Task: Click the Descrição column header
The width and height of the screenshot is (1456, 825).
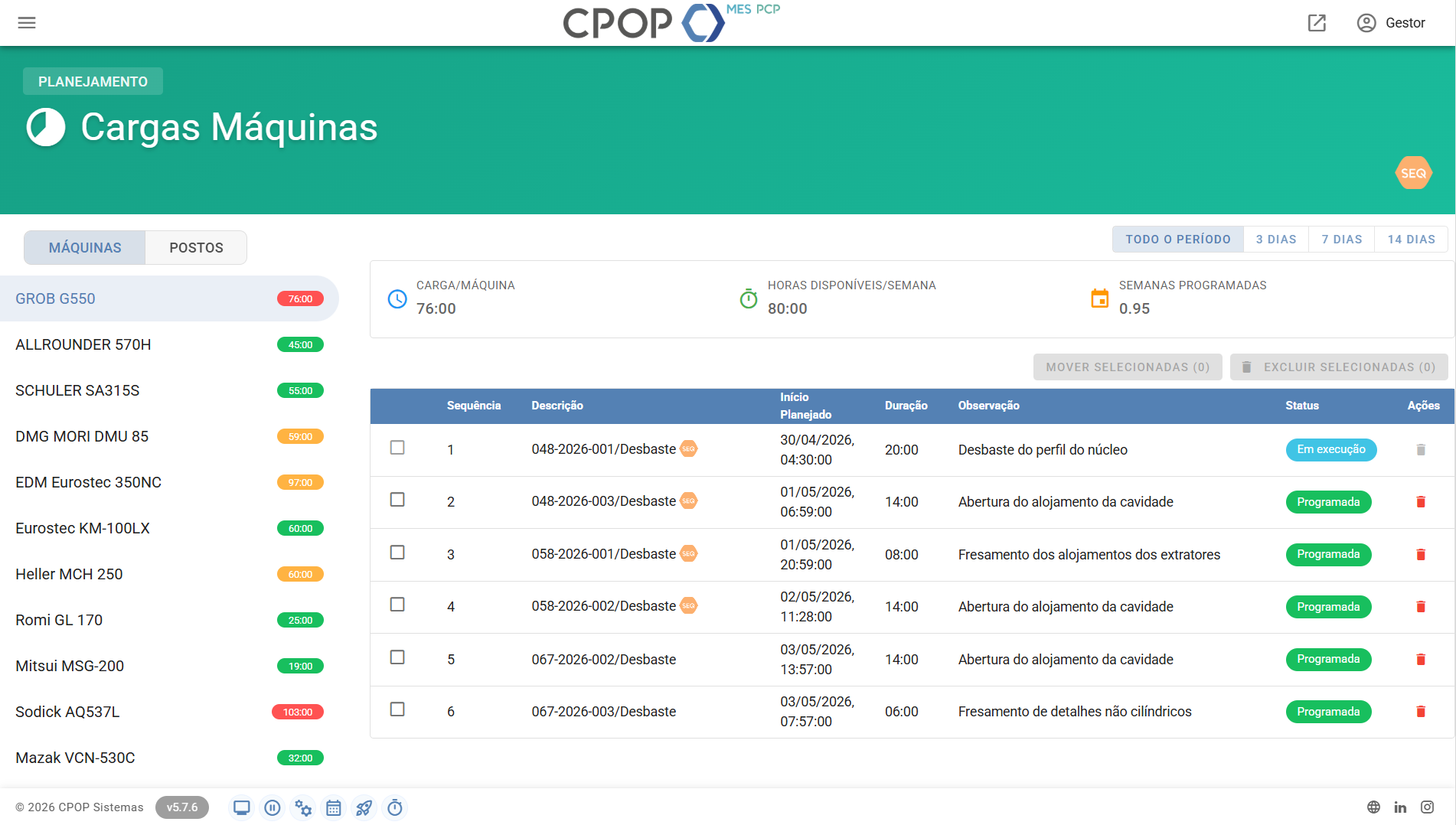Action: [x=557, y=406]
